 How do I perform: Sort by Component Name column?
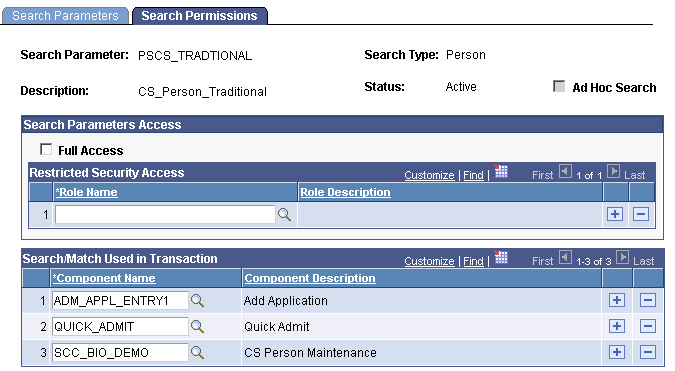tap(104, 278)
